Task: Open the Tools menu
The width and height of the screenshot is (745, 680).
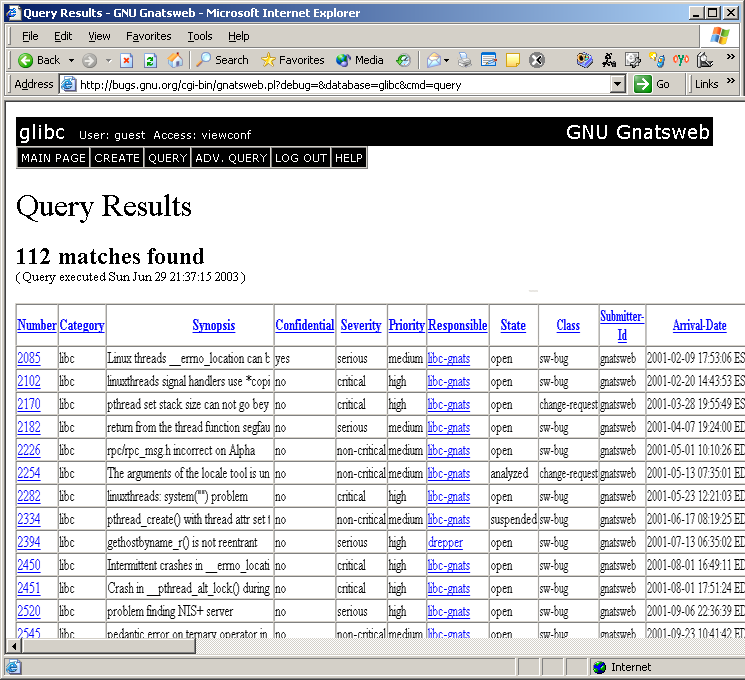Action: pos(200,36)
